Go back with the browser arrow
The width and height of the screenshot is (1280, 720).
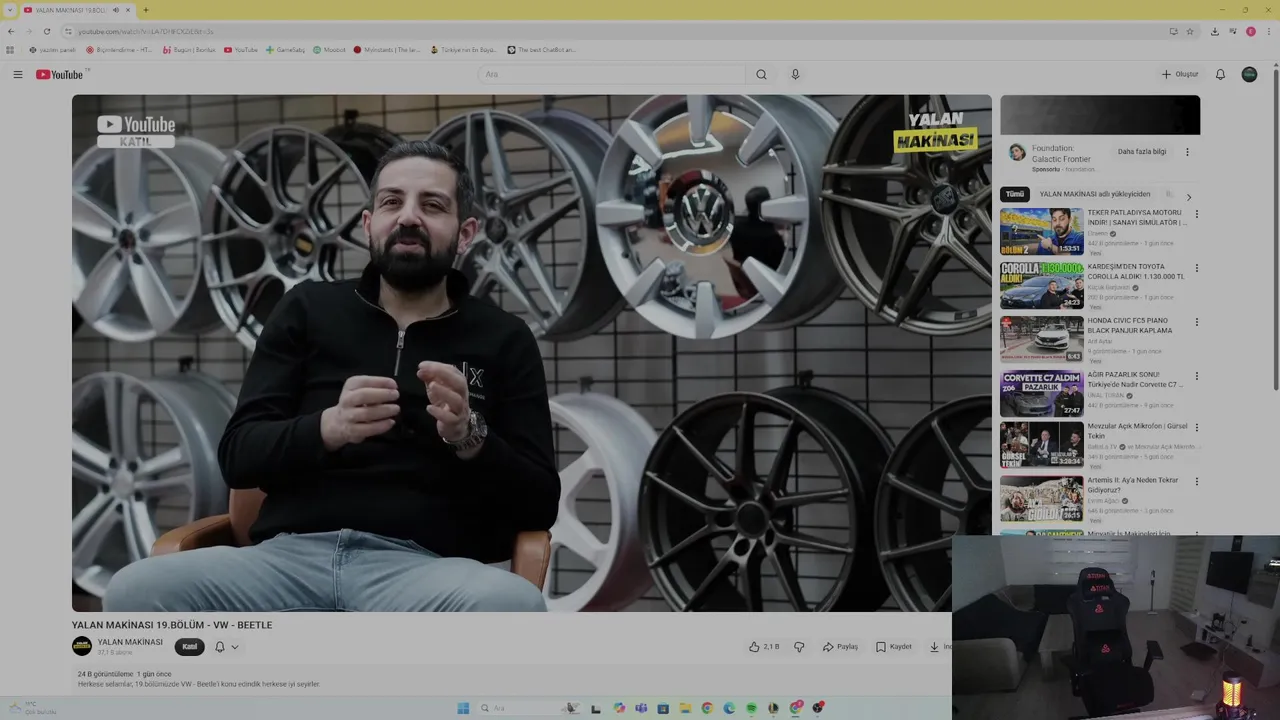point(11,31)
